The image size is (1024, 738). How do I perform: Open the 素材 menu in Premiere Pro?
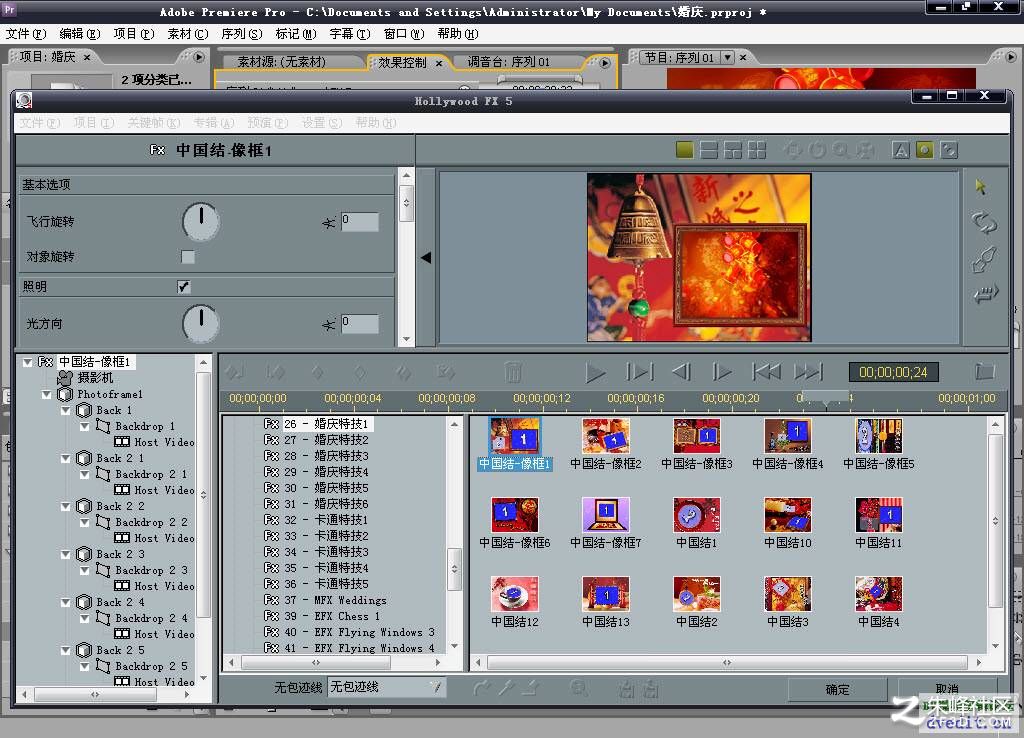click(x=187, y=34)
